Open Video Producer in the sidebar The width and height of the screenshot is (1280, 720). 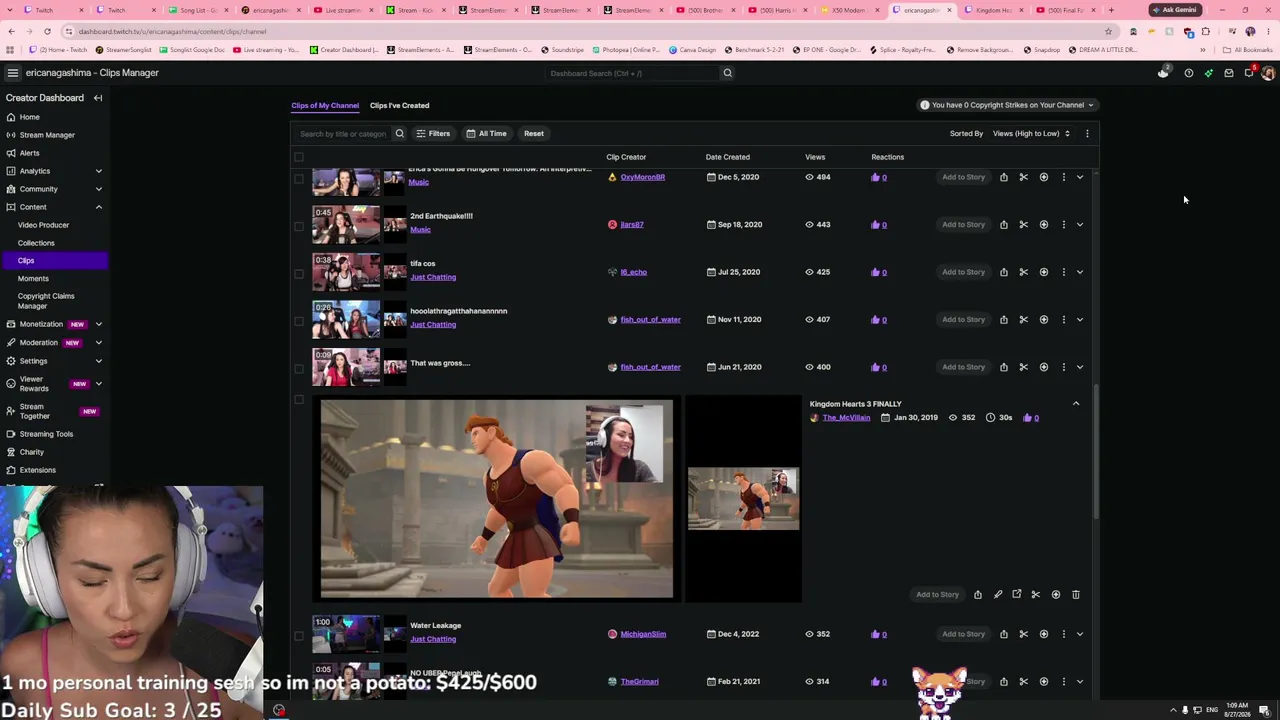coord(43,225)
